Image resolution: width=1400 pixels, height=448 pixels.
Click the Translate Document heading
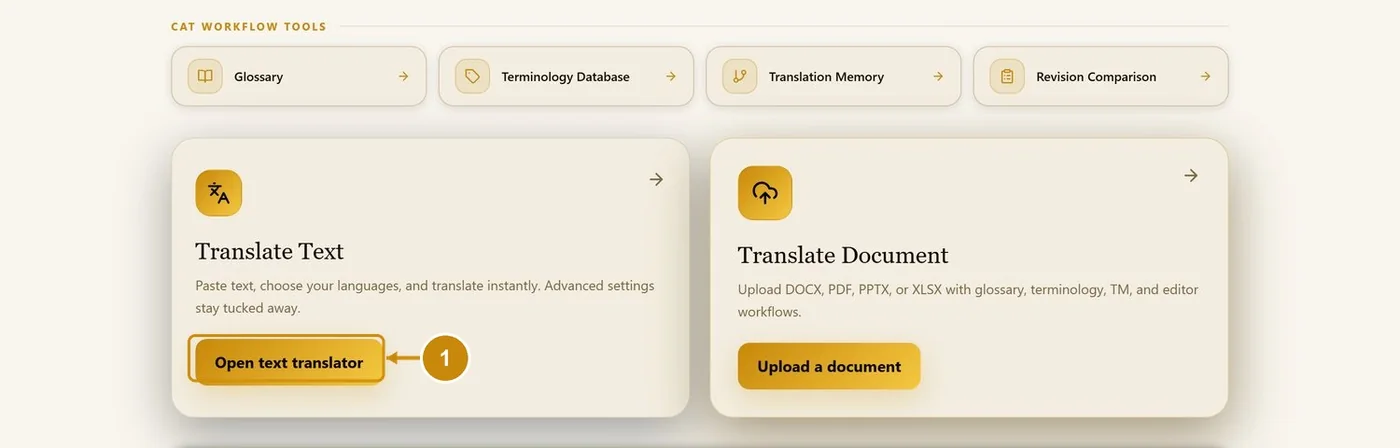(x=843, y=255)
